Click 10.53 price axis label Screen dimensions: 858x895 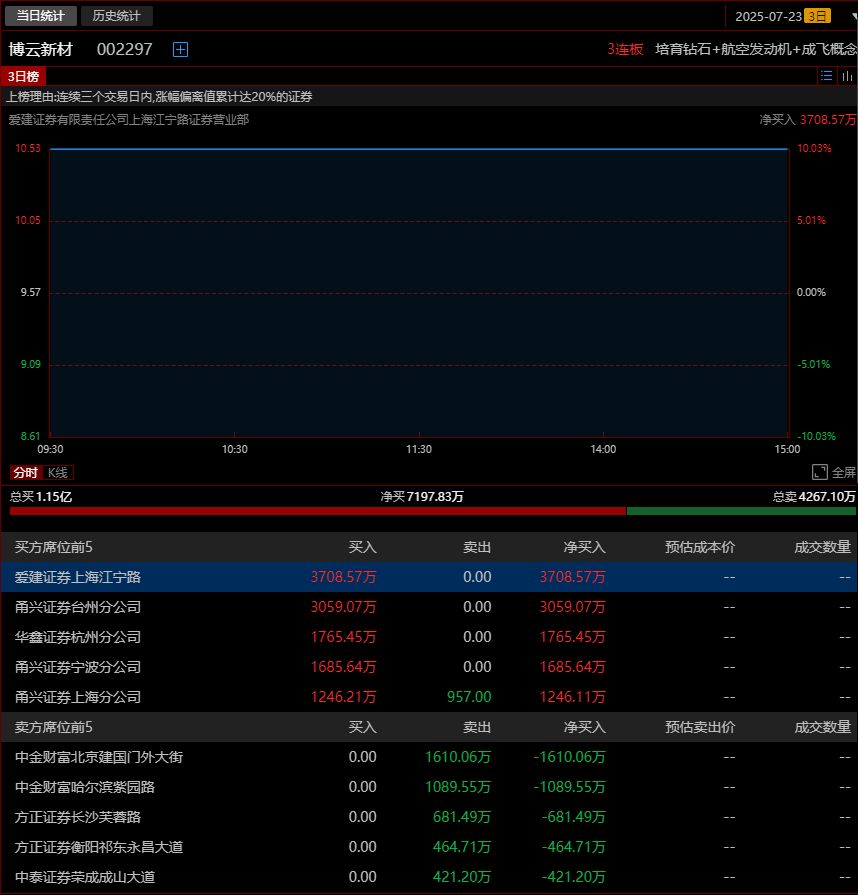(x=28, y=148)
